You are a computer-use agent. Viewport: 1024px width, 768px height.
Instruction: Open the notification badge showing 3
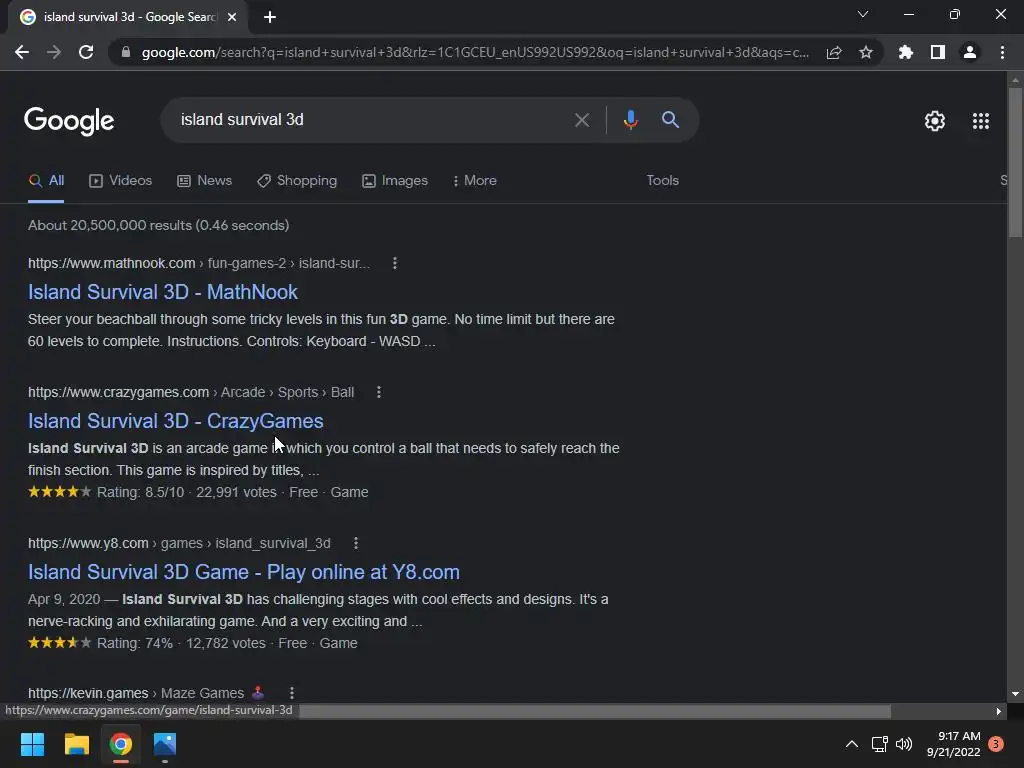(996, 744)
